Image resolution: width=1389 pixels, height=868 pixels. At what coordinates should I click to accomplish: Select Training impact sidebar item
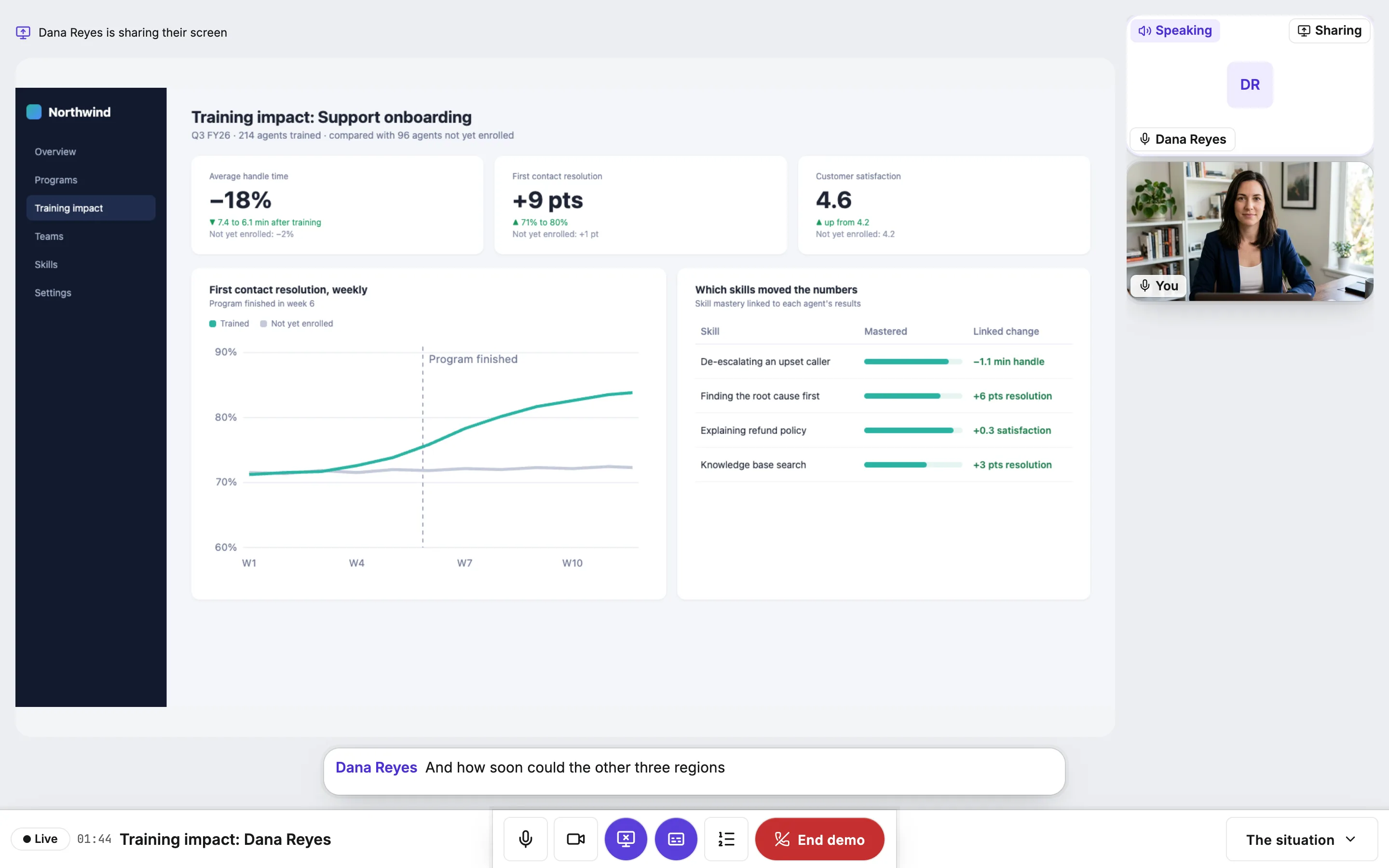click(x=91, y=208)
